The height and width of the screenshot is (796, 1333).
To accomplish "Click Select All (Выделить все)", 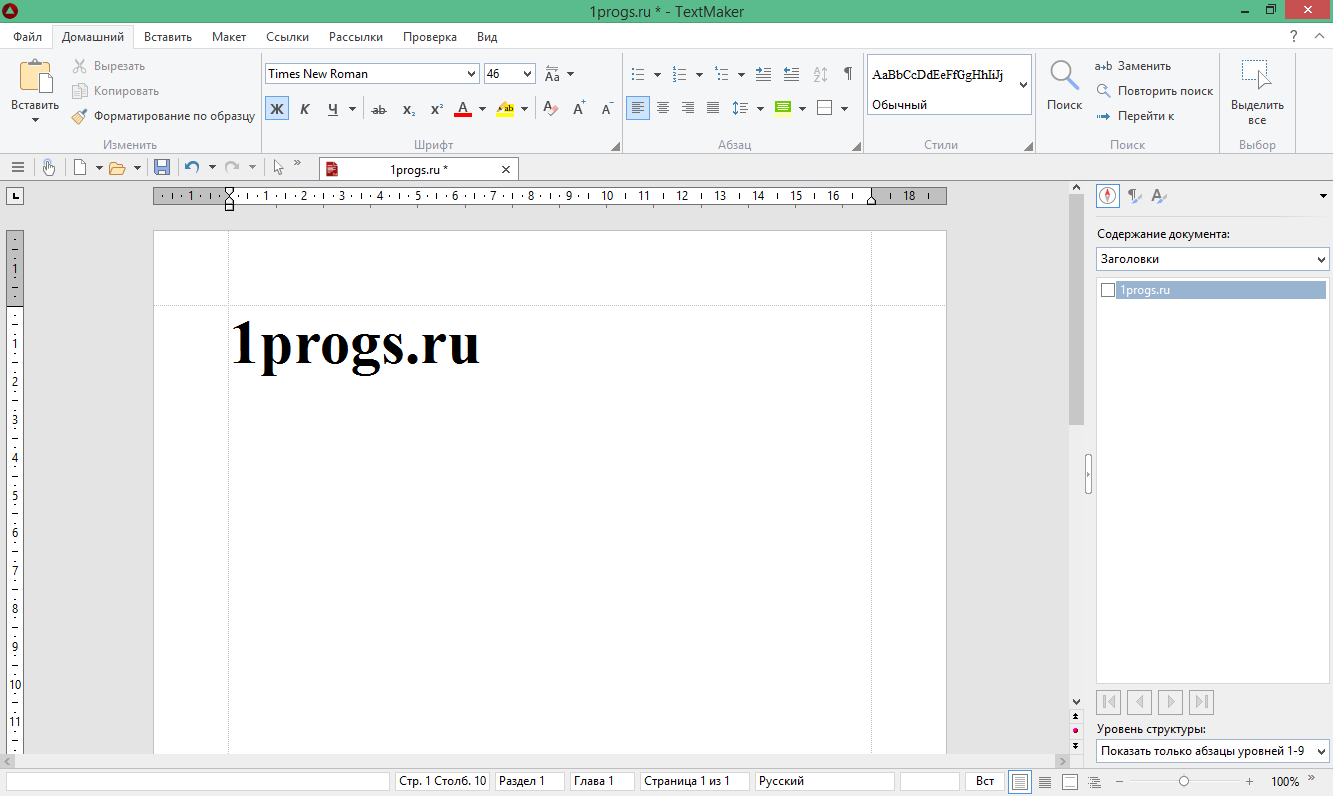I will (x=1257, y=91).
